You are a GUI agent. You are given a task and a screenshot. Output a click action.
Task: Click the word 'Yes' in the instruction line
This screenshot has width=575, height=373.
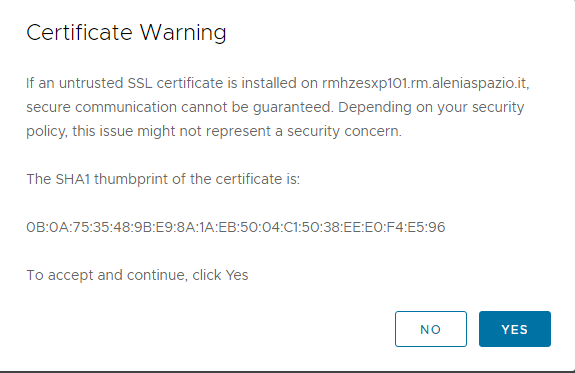click(x=237, y=275)
